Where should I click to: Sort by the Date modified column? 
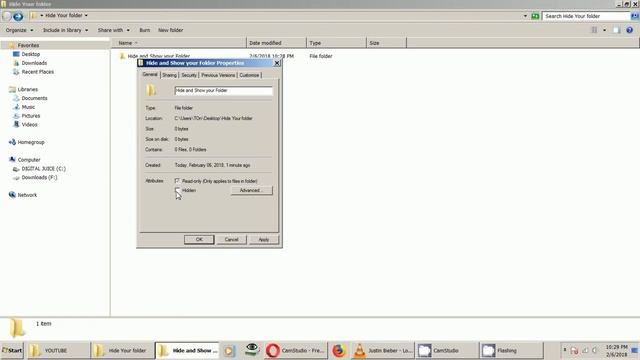pyautogui.click(x=276, y=43)
